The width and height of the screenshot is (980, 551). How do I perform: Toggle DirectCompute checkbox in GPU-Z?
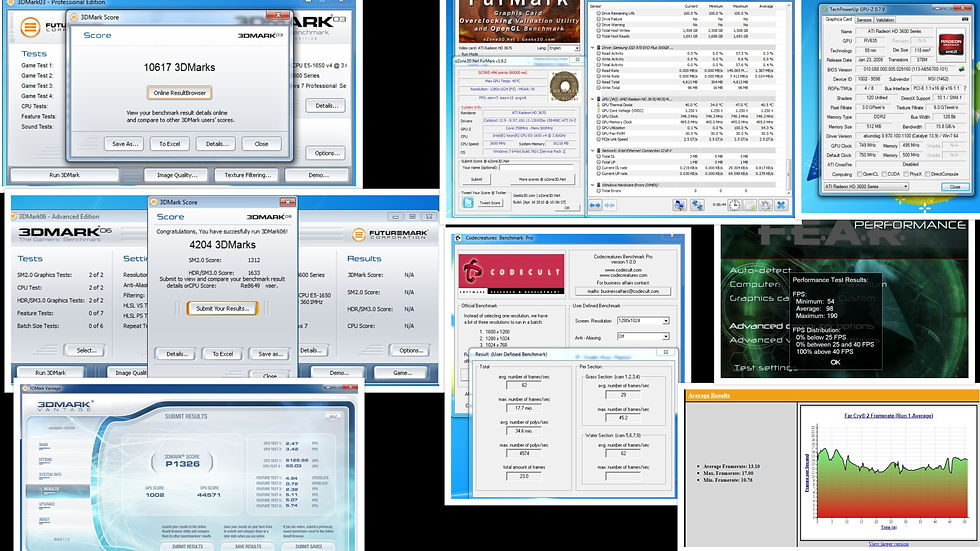pyautogui.click(x=928, y=174)
